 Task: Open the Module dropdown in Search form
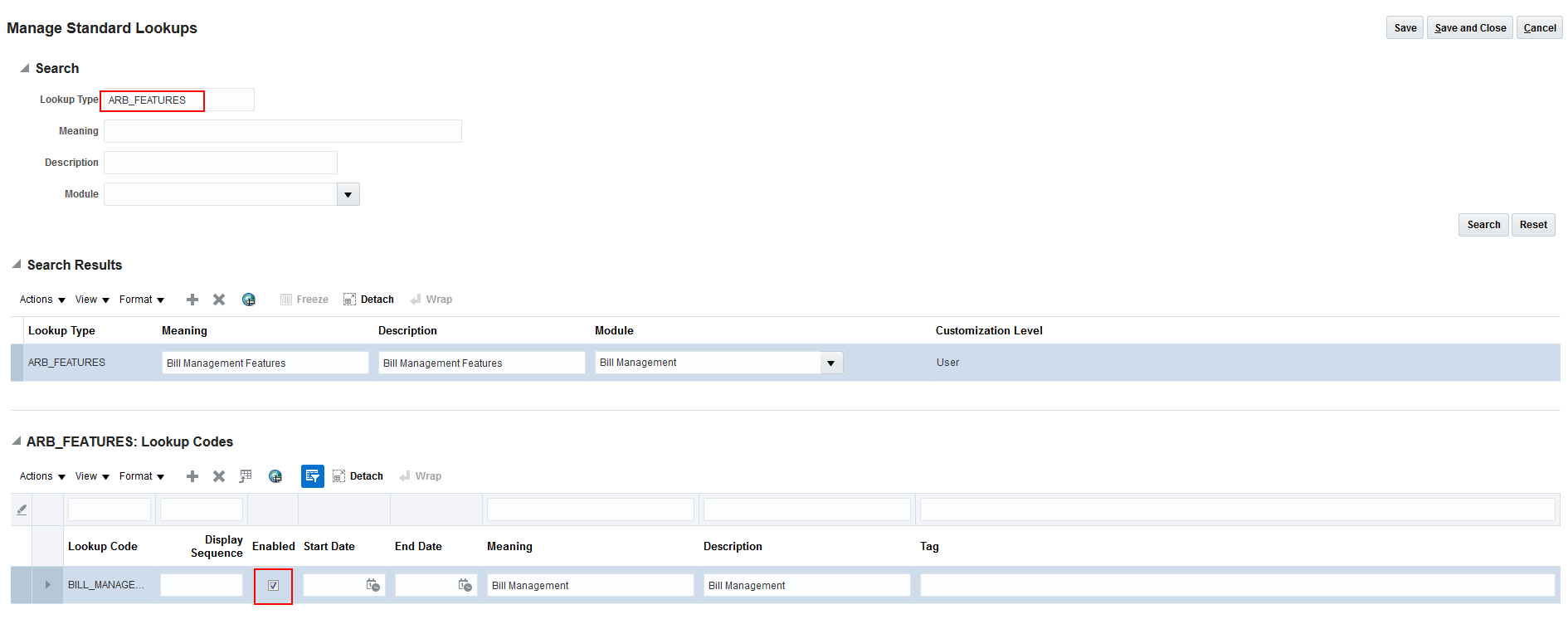click(348, 194)
